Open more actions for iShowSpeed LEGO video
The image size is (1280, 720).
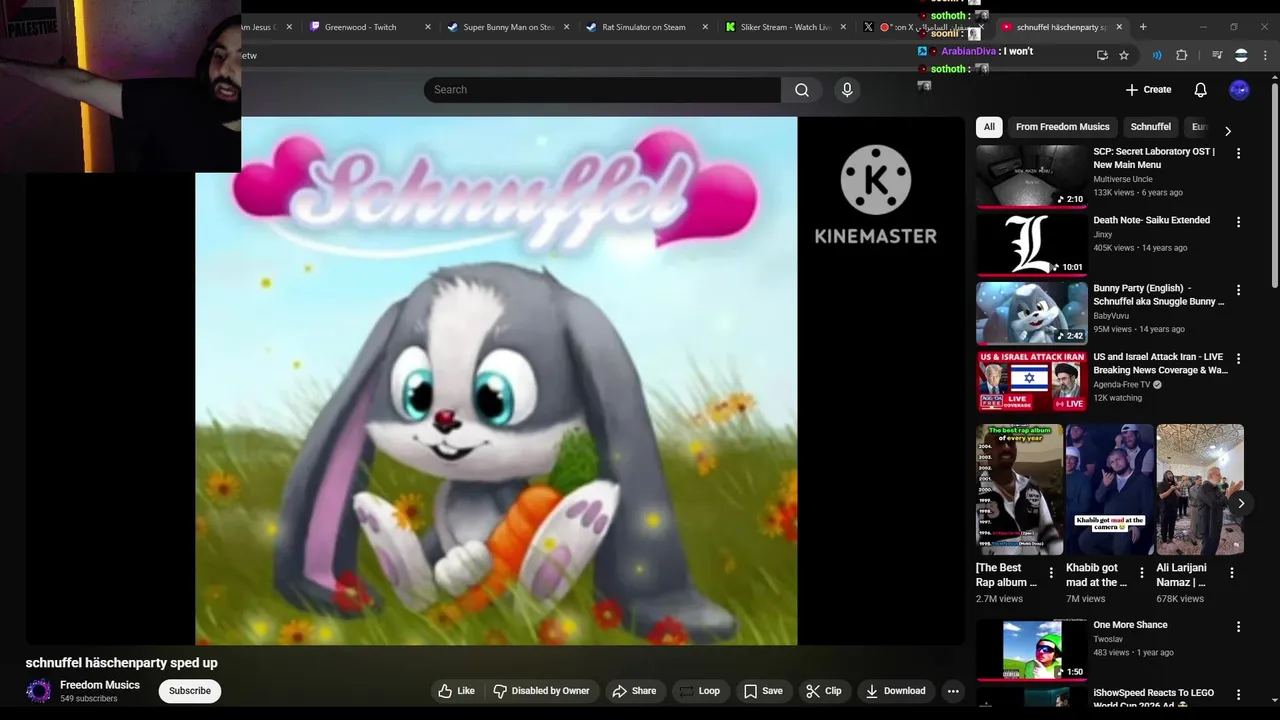coord(1238,695)
